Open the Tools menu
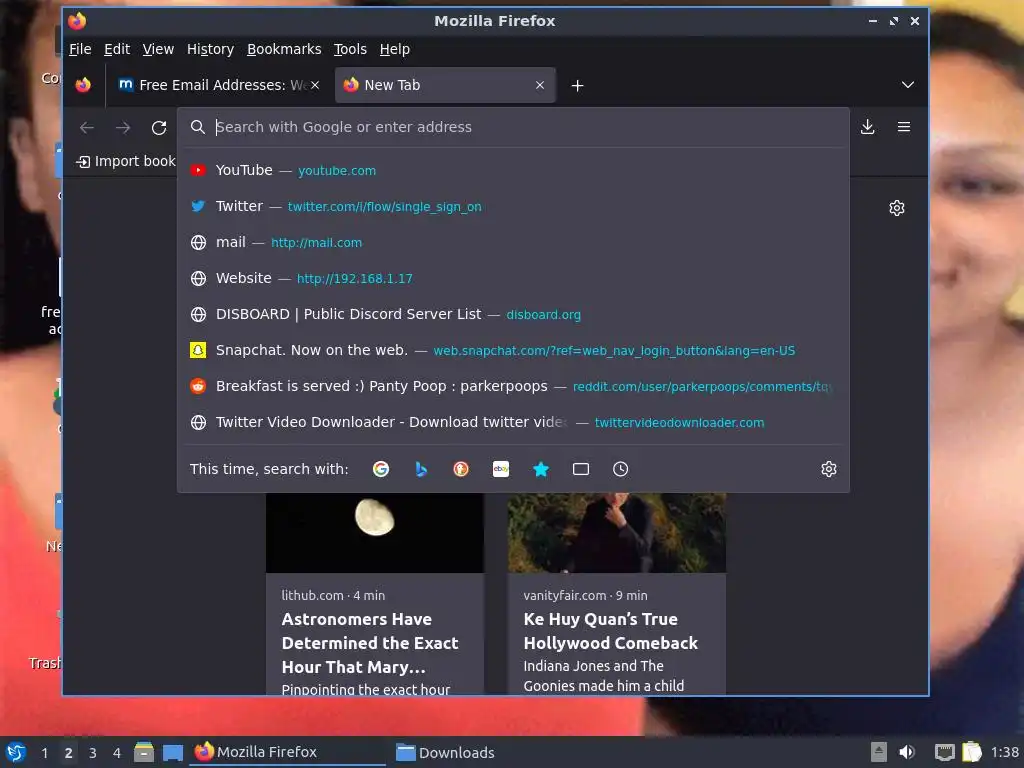This screenshot has height=768, width=1024. coord(350,50)
